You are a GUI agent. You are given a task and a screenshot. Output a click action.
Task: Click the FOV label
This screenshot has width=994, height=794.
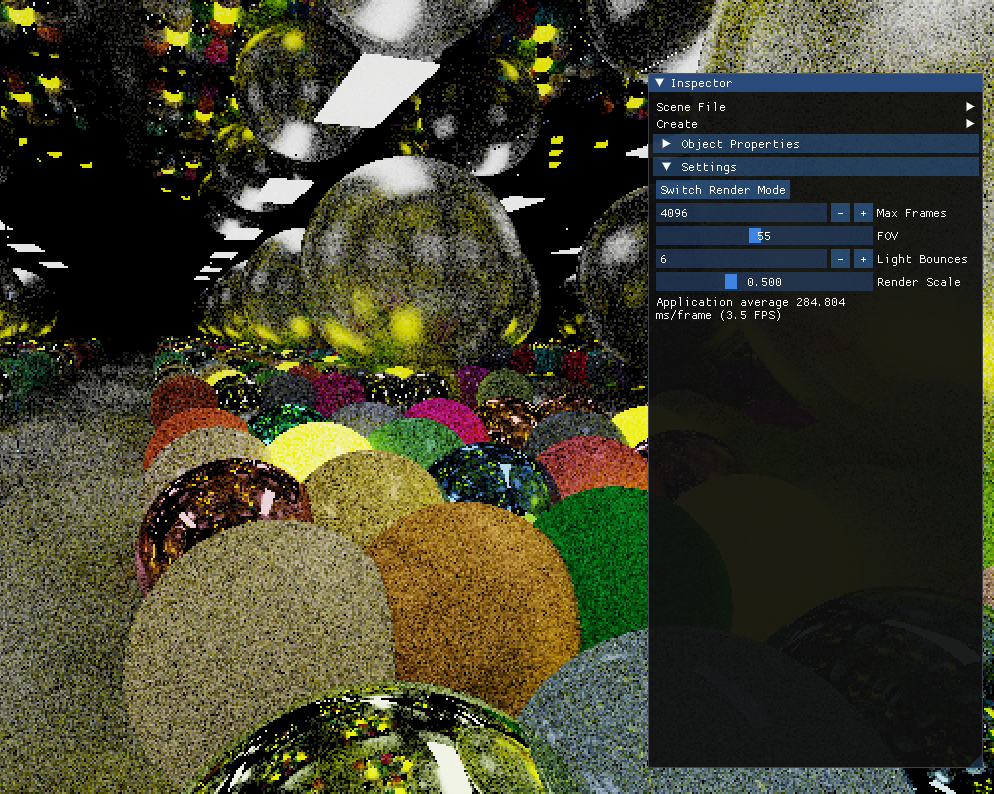(887, 236)
